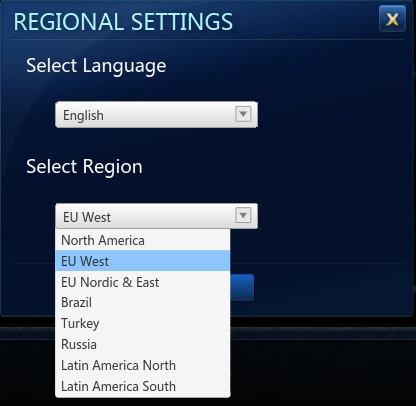The width and height of the screenshot is (416, 406).
Task: Choose Latin America South region
Action: (143, 386)
